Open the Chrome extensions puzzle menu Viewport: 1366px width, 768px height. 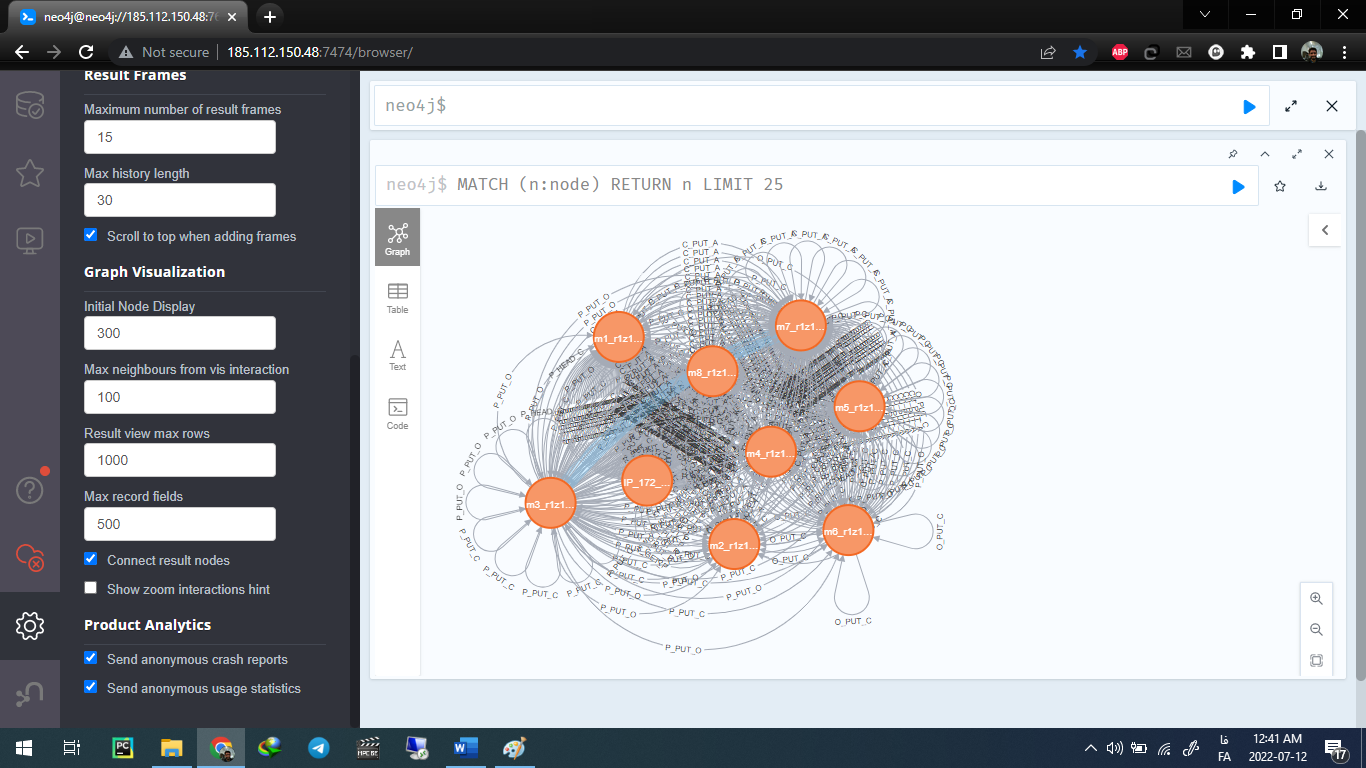[x=1247, y=52]
